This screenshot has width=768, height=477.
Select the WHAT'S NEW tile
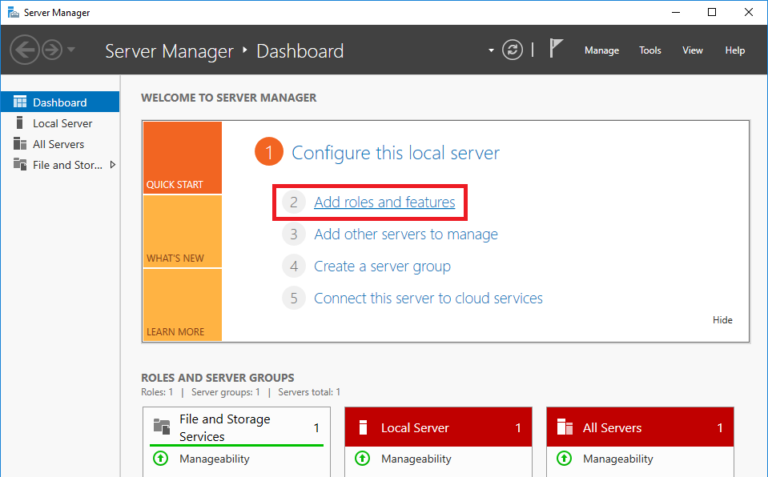pyautogui.click(x=181, y=232)
